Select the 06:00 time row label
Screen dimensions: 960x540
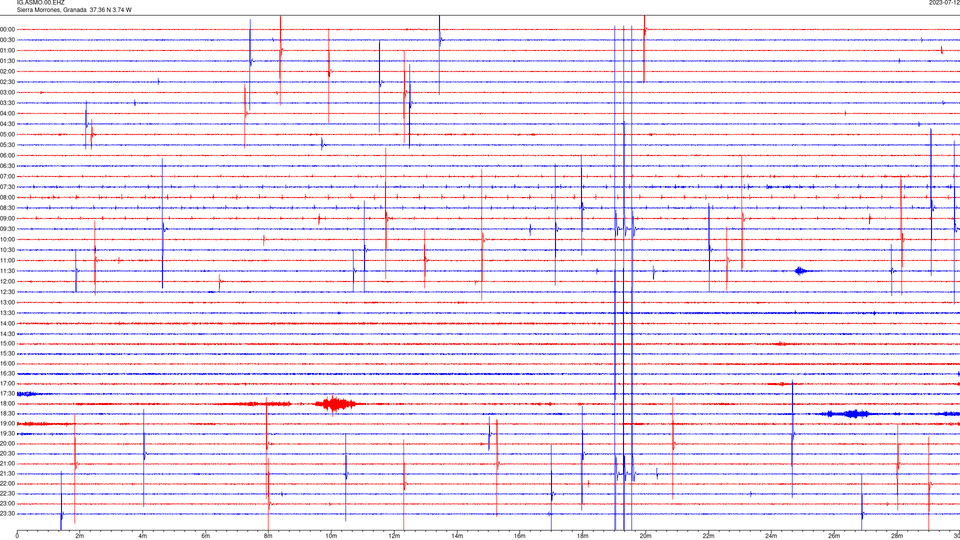point(7,156)
